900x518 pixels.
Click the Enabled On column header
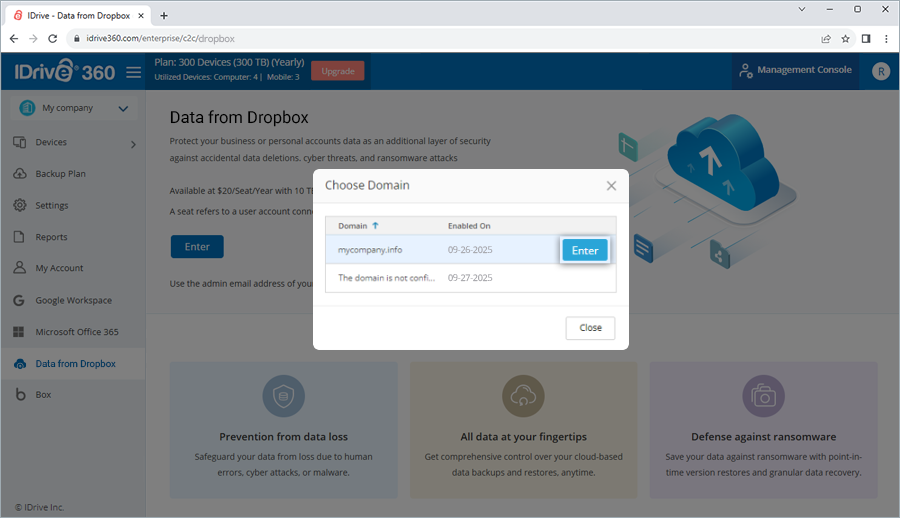pos(469,226)
